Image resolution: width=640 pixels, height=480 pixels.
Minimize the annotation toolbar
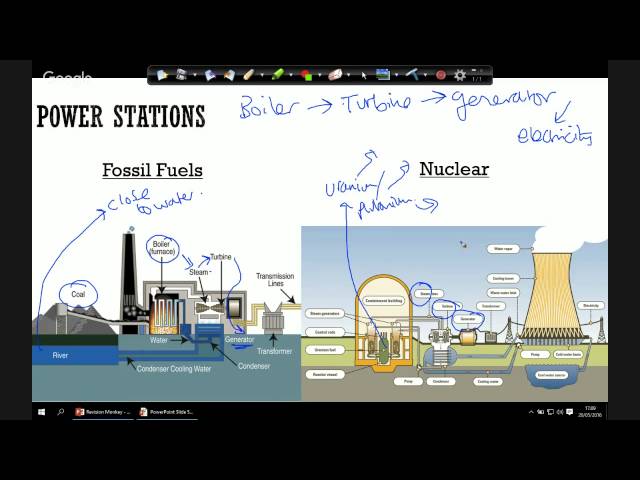pos(474,71)
